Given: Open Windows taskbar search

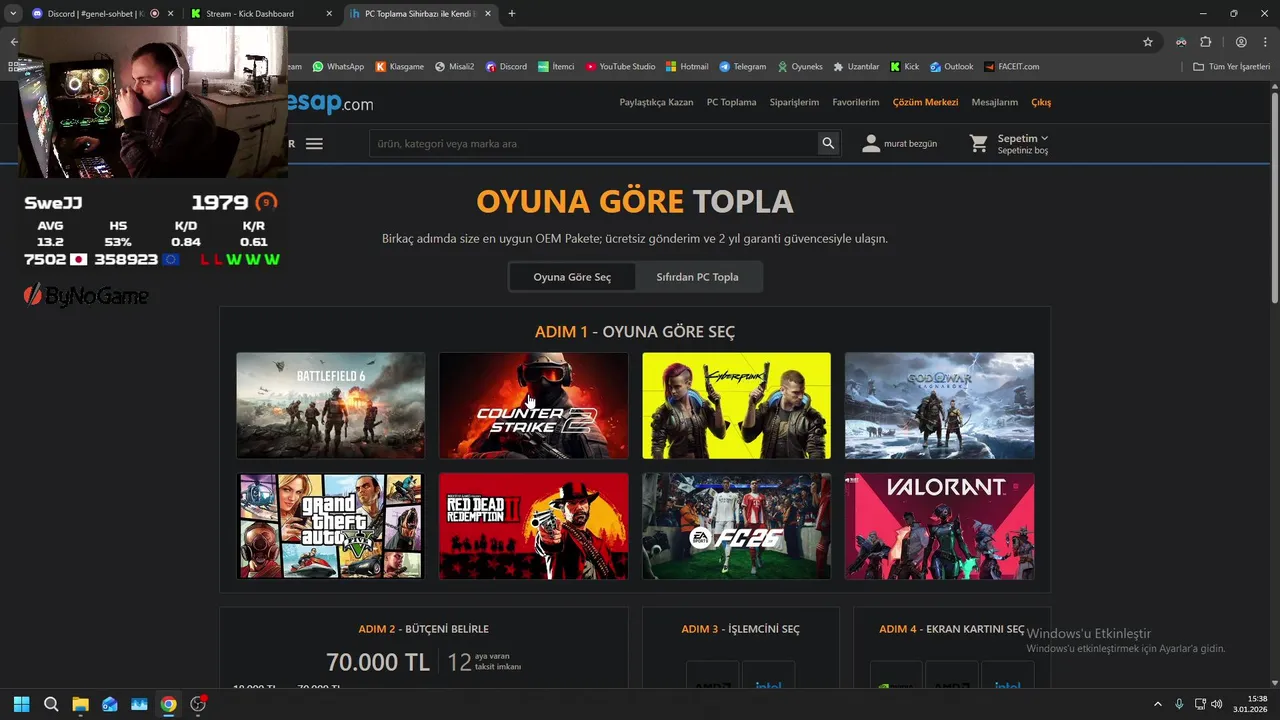Looking at the screenshot, I should point(51,704).
